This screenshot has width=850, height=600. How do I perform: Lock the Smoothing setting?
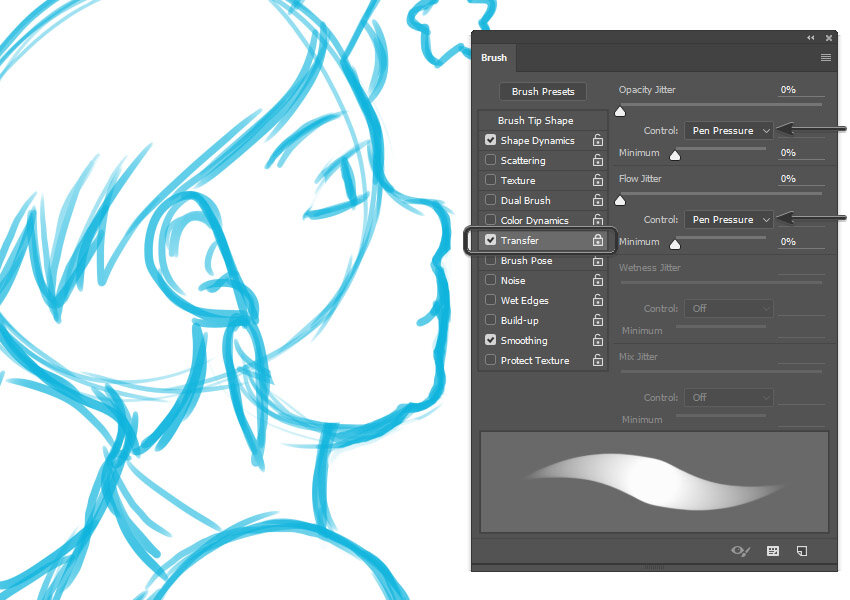point(597,340)
